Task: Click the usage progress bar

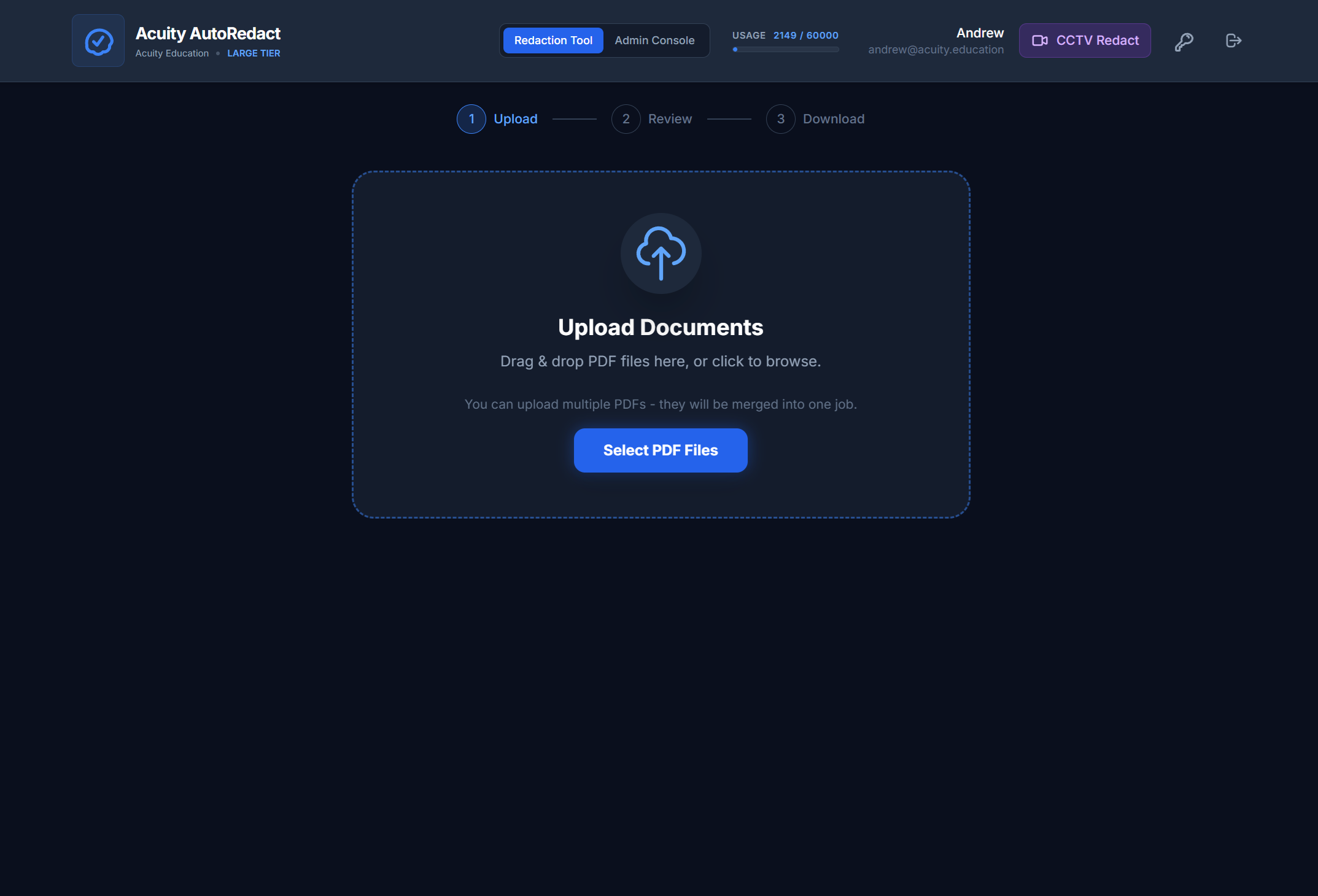Action: [x=785, y=50]
